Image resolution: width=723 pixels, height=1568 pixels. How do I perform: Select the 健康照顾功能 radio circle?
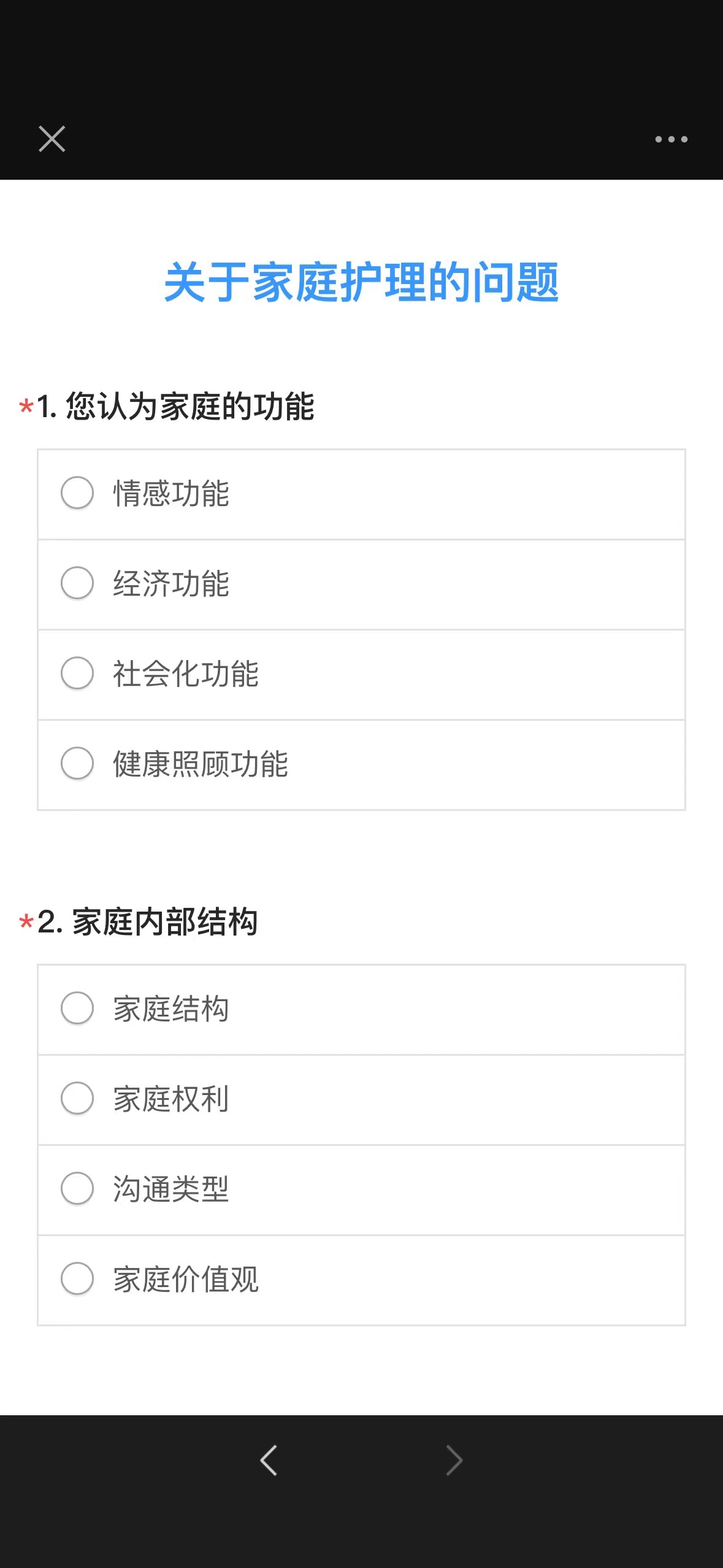[x=77, y=763]
